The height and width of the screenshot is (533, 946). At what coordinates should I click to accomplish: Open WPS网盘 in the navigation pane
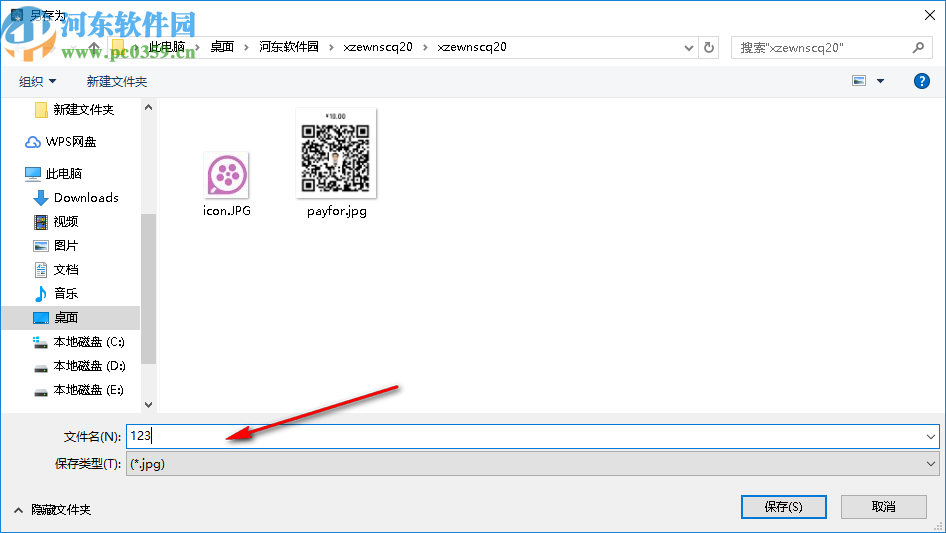coord(71,142)
